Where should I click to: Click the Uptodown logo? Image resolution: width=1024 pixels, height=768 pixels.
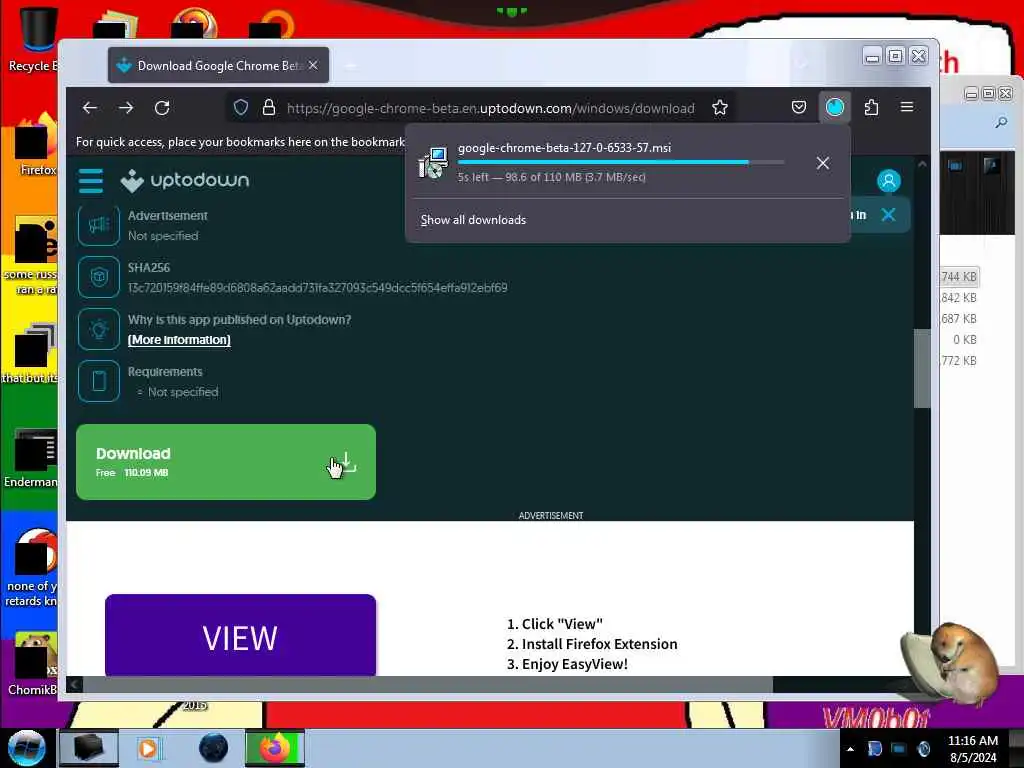pos(185,180)
